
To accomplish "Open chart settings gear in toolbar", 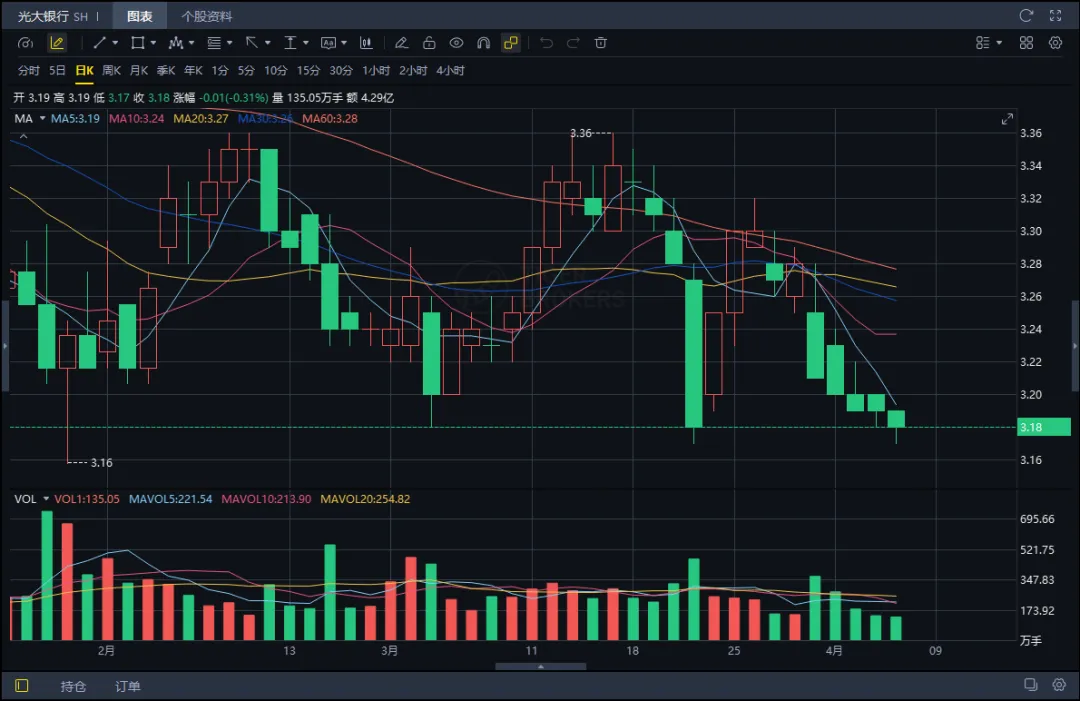I will [x=1055, y=43].
